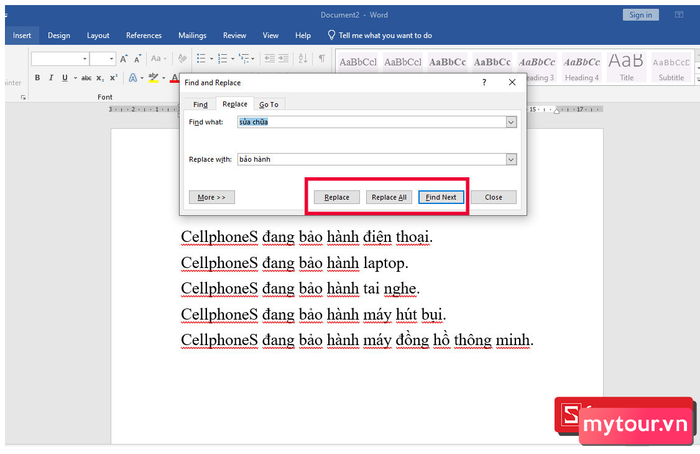Switch to the Find tab
The image size is (700, 454).
pos(200,104)
